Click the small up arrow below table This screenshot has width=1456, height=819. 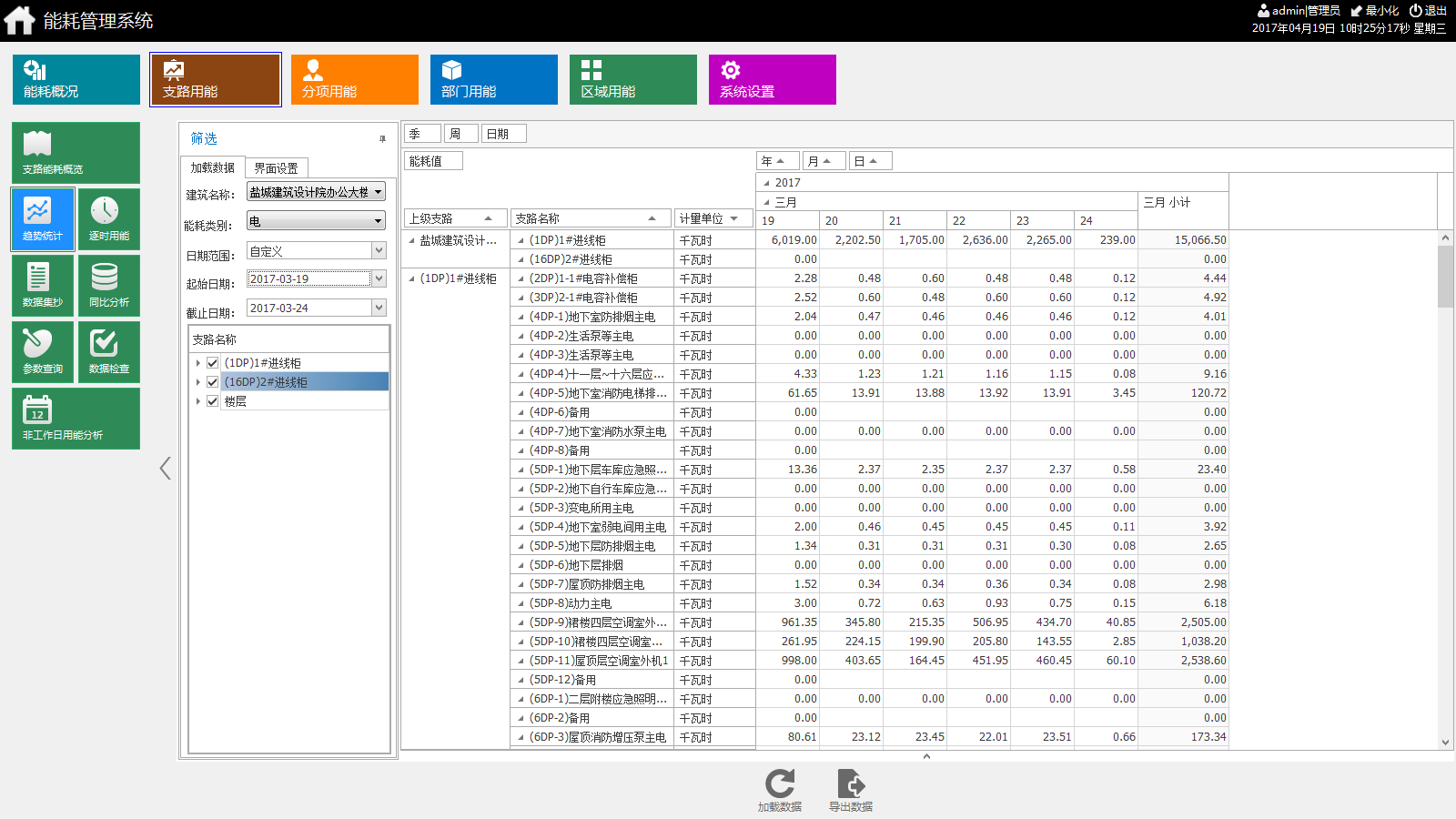[x=926, y=756]
